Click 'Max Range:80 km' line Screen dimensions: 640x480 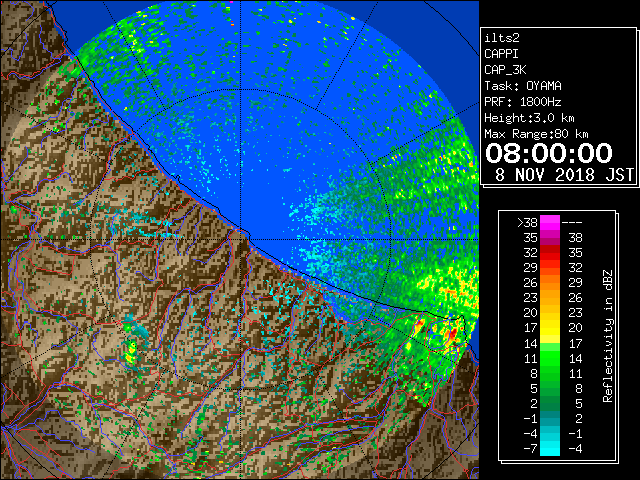pos(536,134)
